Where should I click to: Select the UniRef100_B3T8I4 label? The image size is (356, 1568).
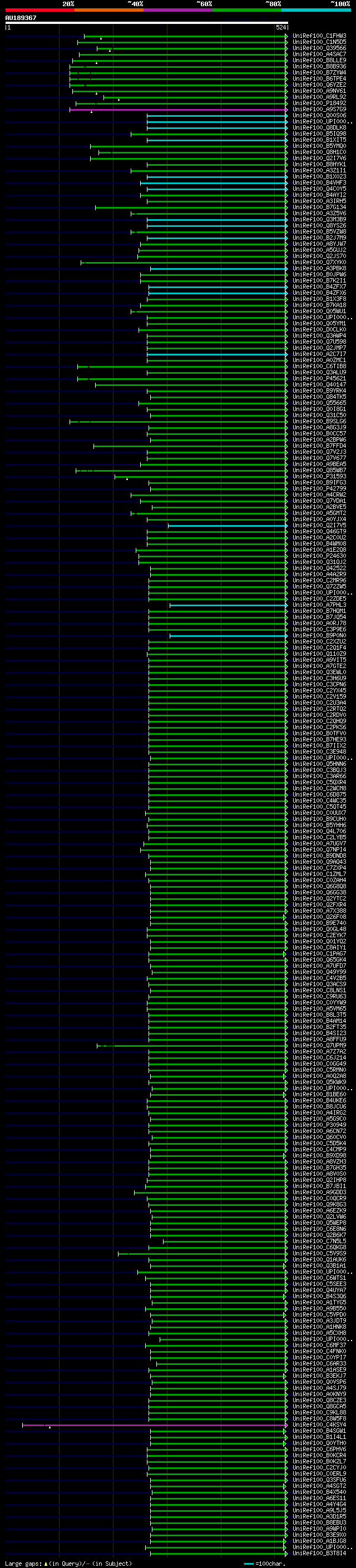click(x=319, y=1553)
